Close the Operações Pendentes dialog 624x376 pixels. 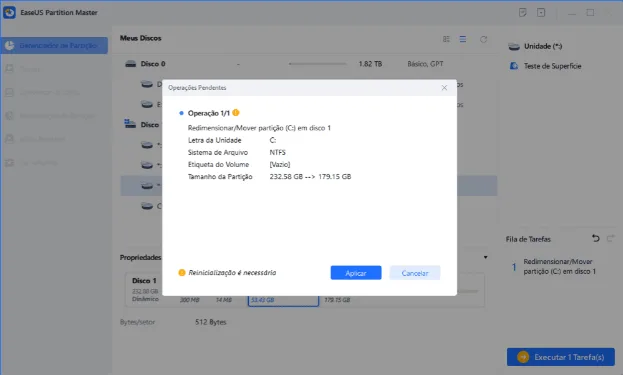[444, 88]
